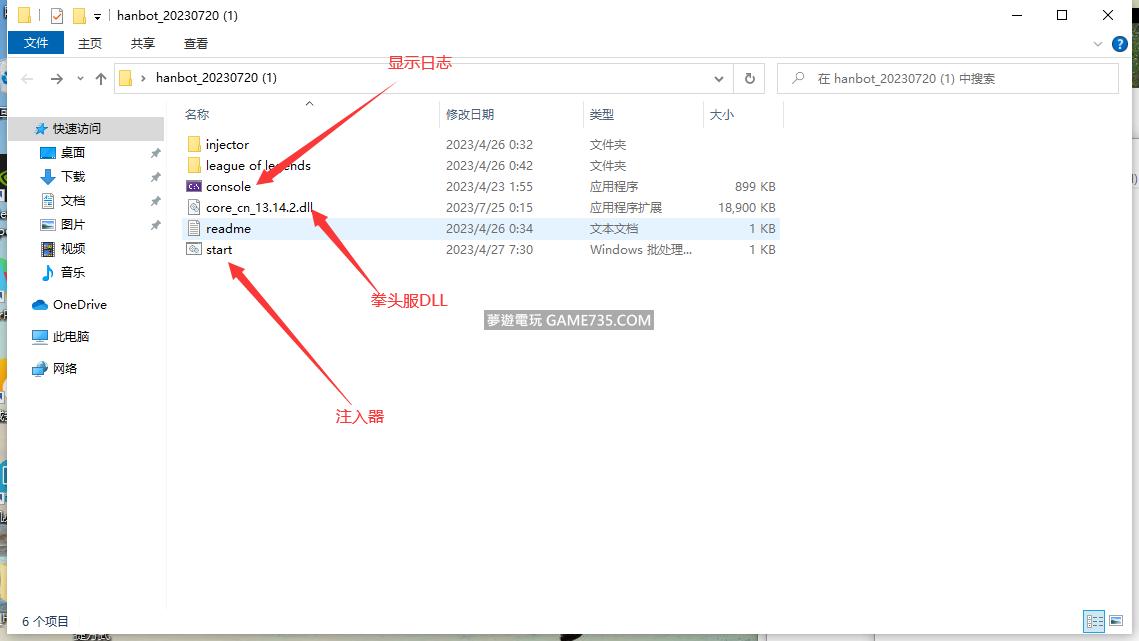Click the 6 个项目 status bar text
The height and width of the screenshot is (641, 1139).
[x=45, y=621]
